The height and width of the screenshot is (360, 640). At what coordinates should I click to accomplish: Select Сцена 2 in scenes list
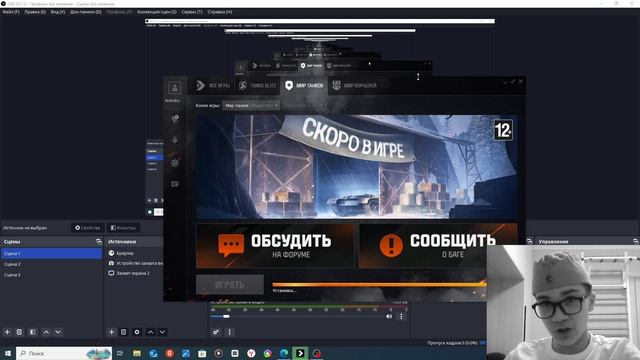point(51,264)
